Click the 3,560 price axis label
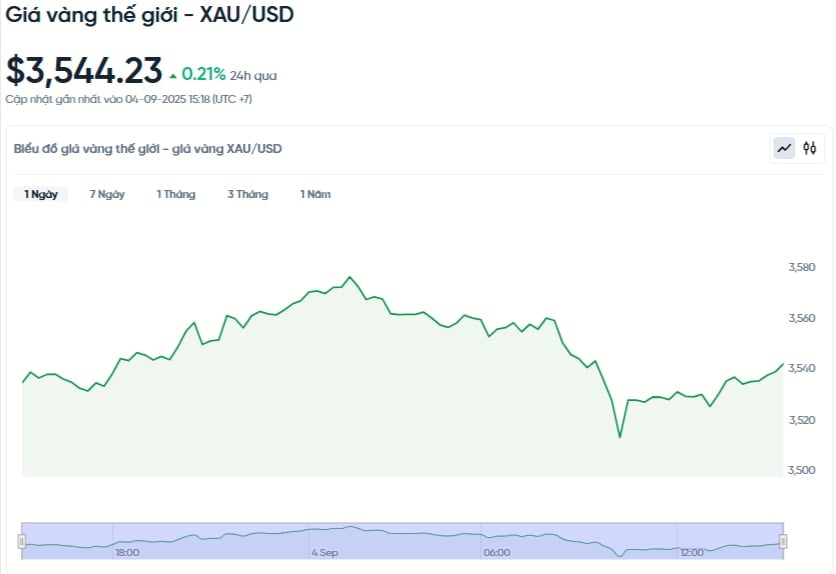Viewport: 836px width, 574px height. pos(802,318)
